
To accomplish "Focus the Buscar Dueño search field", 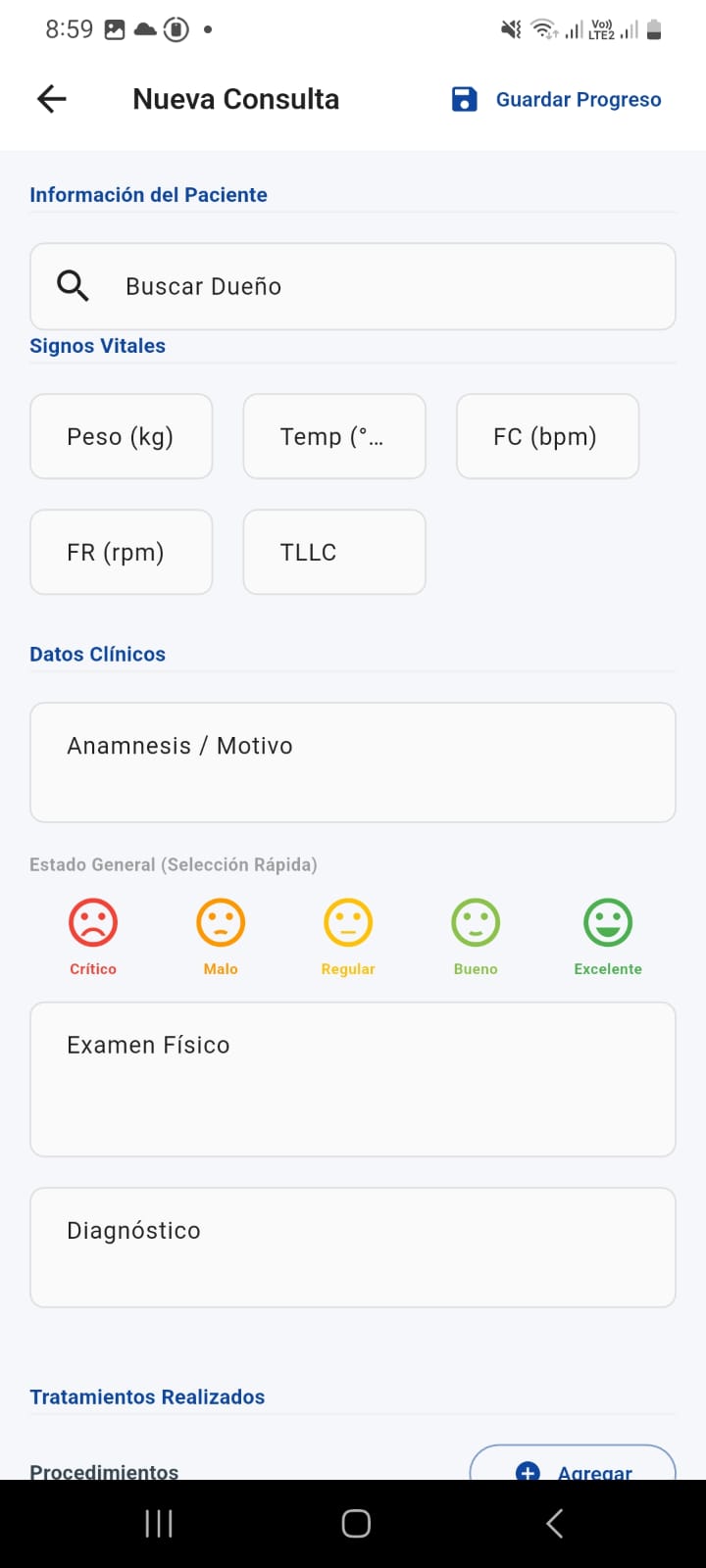I will click(x=373, y=286).
